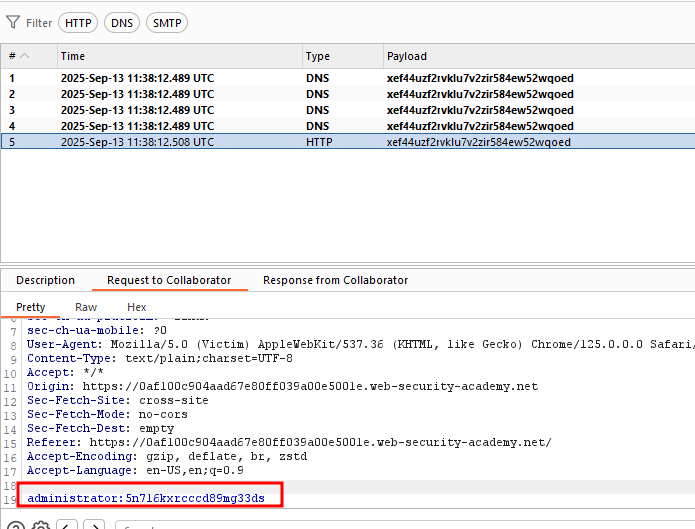Toggle the SMTP filter pill
Viewport: 695px width, 529px height.
[x=167, y=23]
